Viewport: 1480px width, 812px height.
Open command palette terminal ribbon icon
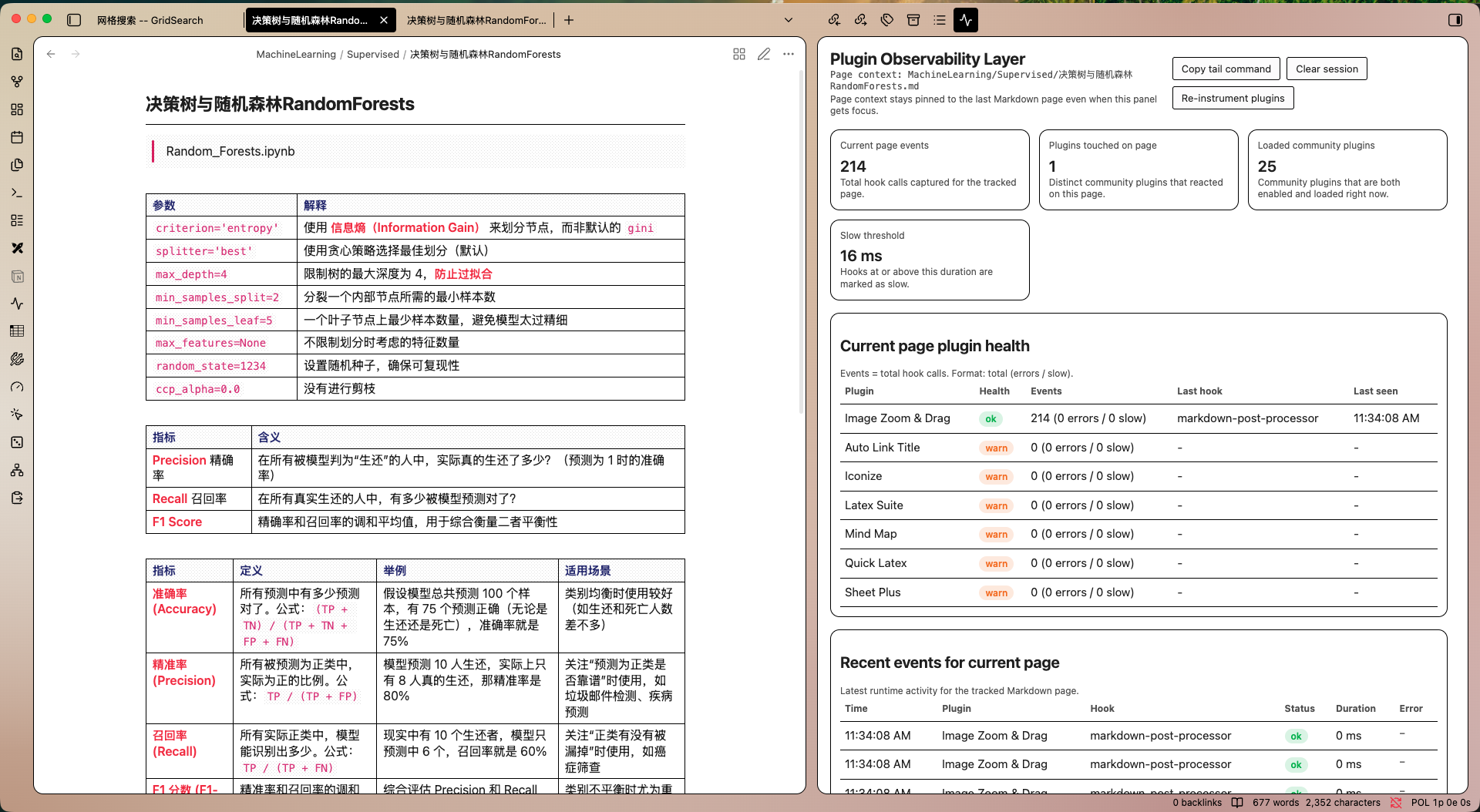(17, 193)
